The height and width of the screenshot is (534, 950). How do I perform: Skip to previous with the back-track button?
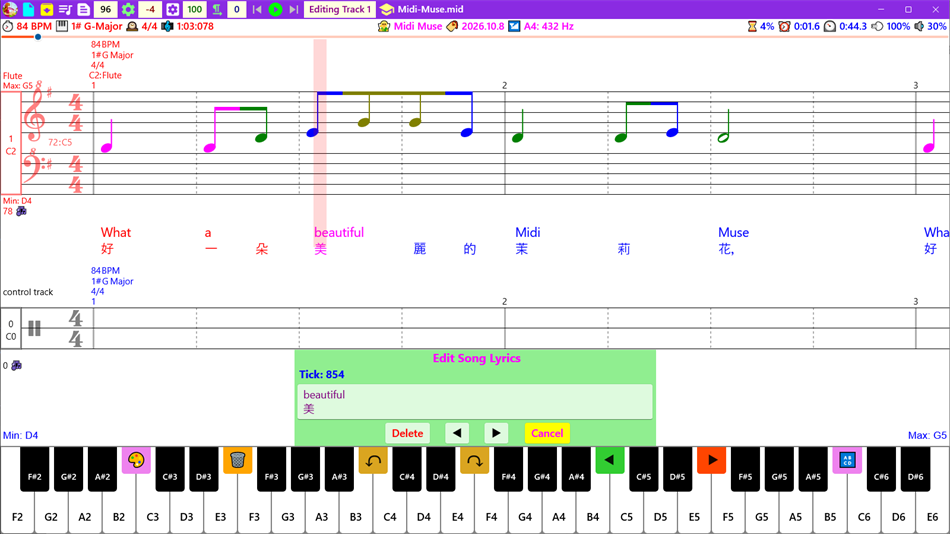click(x=257, y=9)
